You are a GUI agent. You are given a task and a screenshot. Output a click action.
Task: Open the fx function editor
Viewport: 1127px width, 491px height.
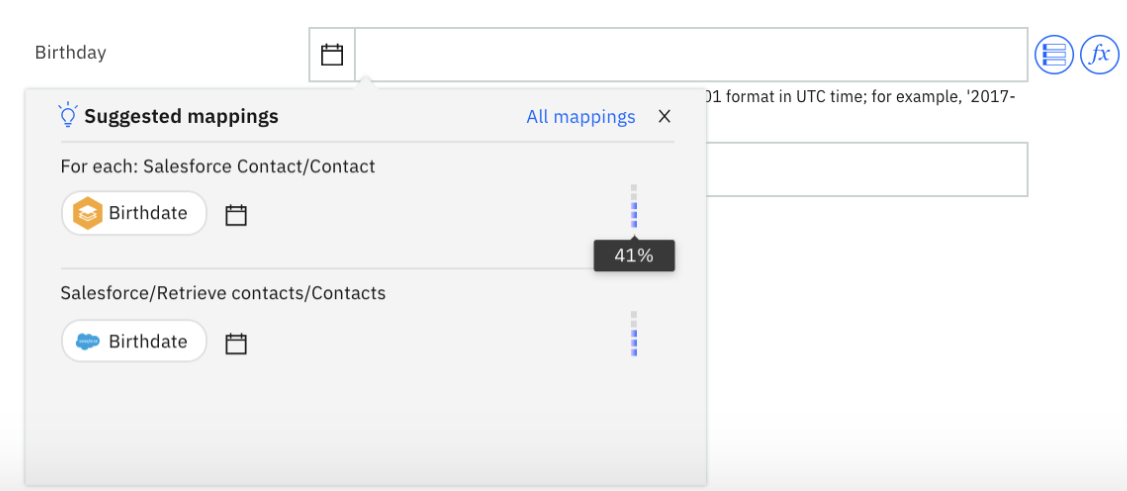tap(1099, 54)
